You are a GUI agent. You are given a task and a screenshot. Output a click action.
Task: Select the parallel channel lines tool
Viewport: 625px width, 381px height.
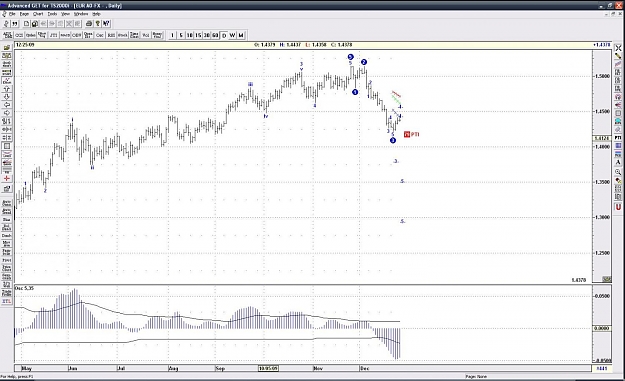tap(618, 64)
